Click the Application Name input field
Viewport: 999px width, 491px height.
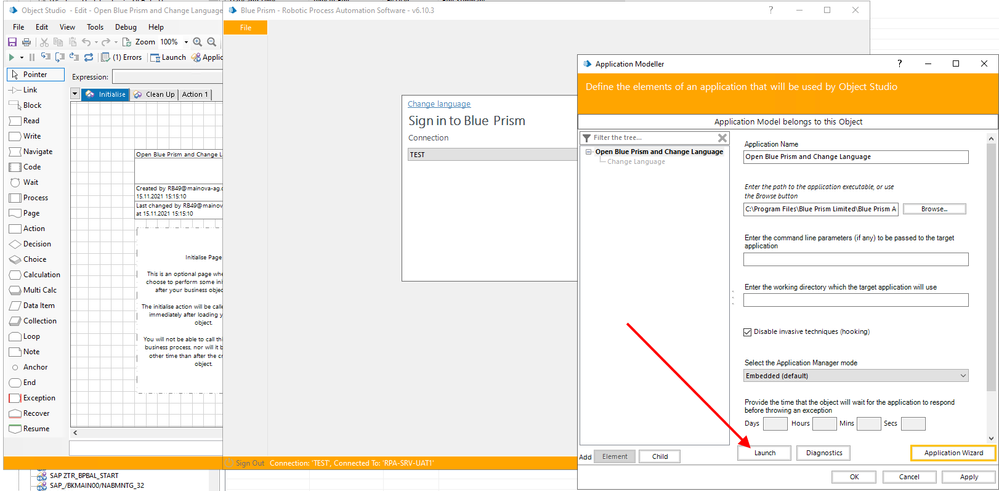(856, 157)
